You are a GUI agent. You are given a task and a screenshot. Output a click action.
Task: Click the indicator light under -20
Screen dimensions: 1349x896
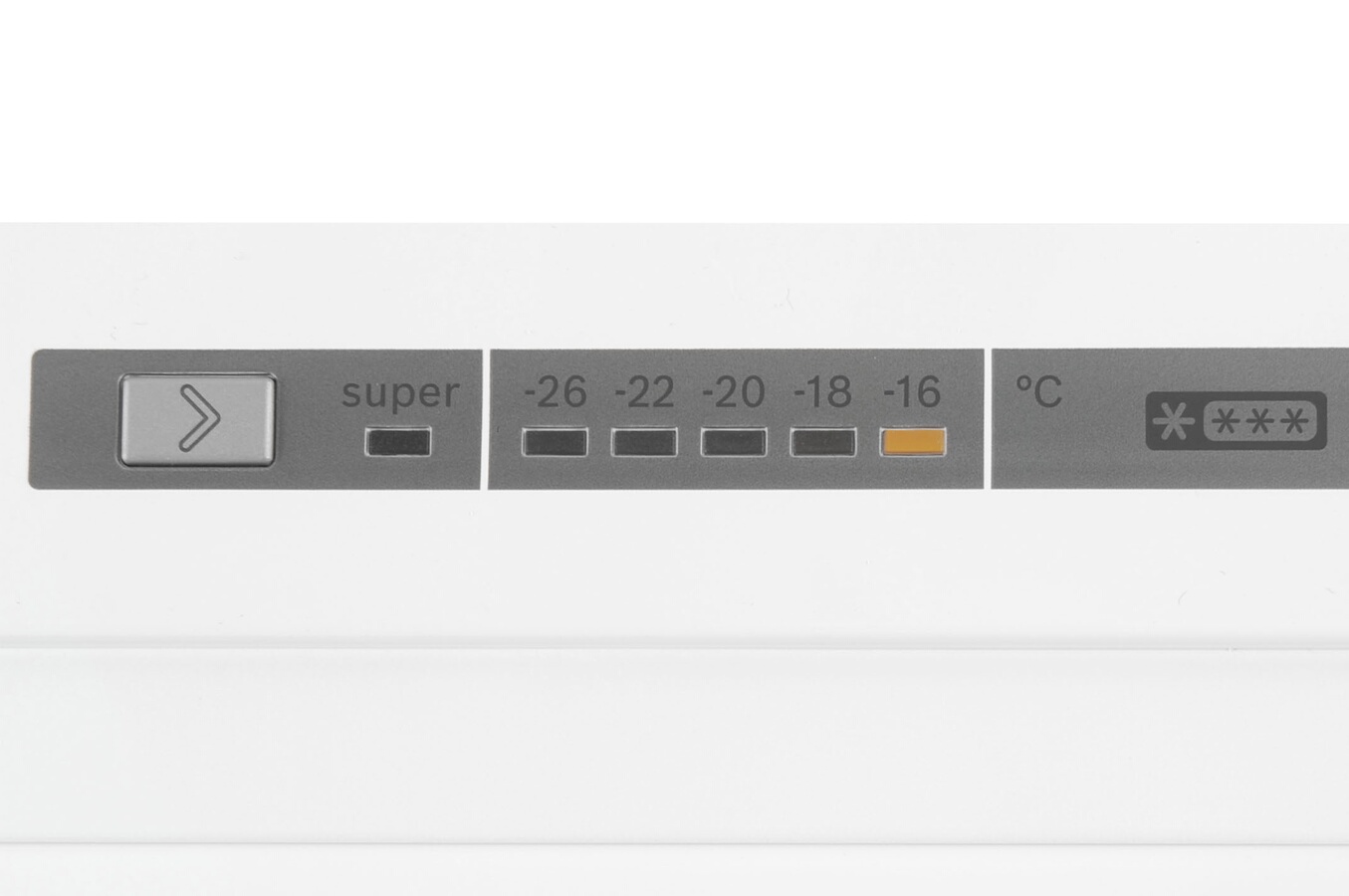734,442
